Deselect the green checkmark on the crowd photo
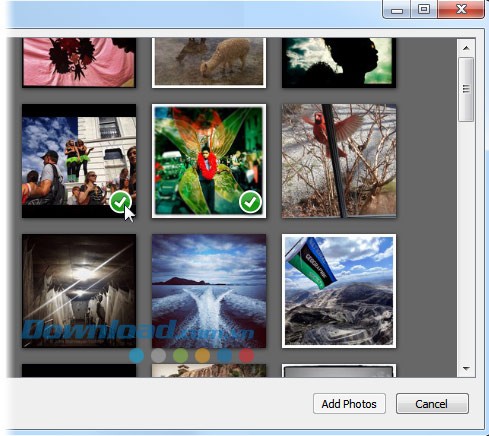 click(120, 202)
